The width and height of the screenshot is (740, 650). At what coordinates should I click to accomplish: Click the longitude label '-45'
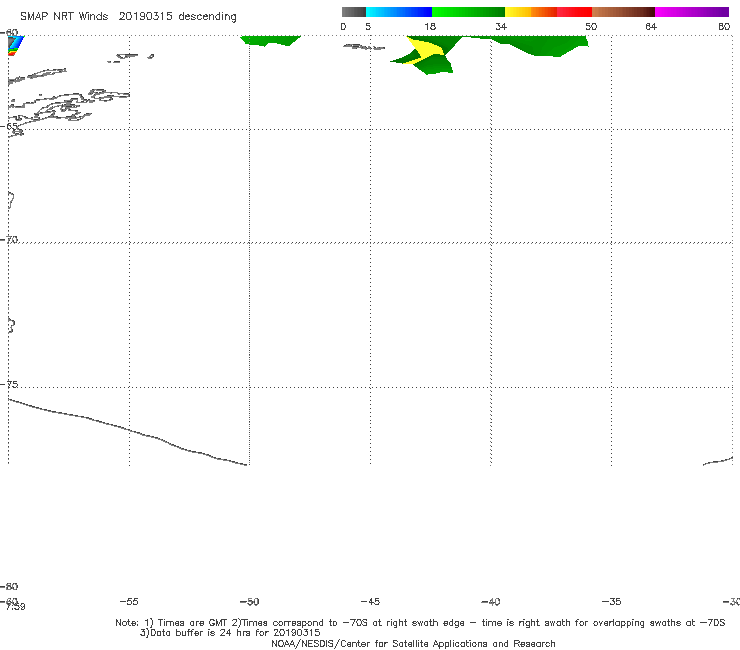[370, 601]
